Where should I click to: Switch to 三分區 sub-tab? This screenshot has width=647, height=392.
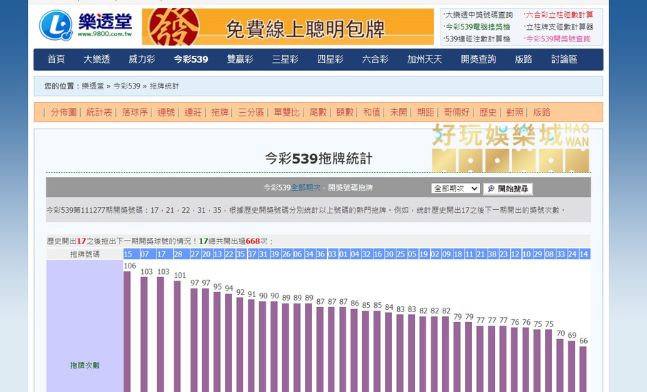pyautogui.click(x=251, y=112)
